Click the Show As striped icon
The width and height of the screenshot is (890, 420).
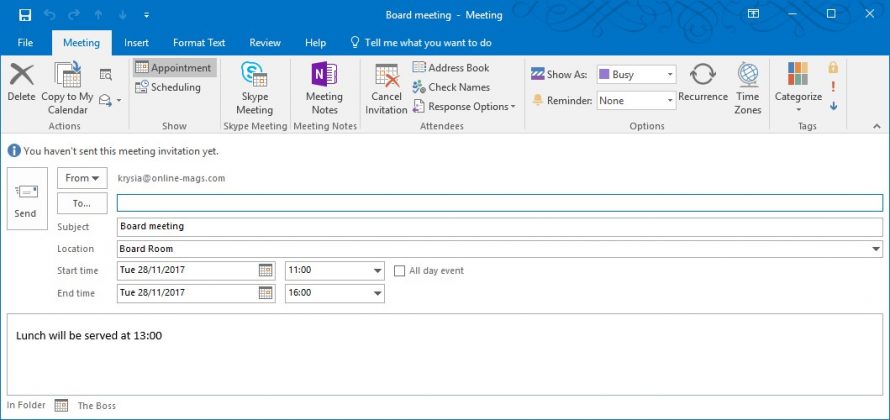pyautogui.click(x=538, y=74)
